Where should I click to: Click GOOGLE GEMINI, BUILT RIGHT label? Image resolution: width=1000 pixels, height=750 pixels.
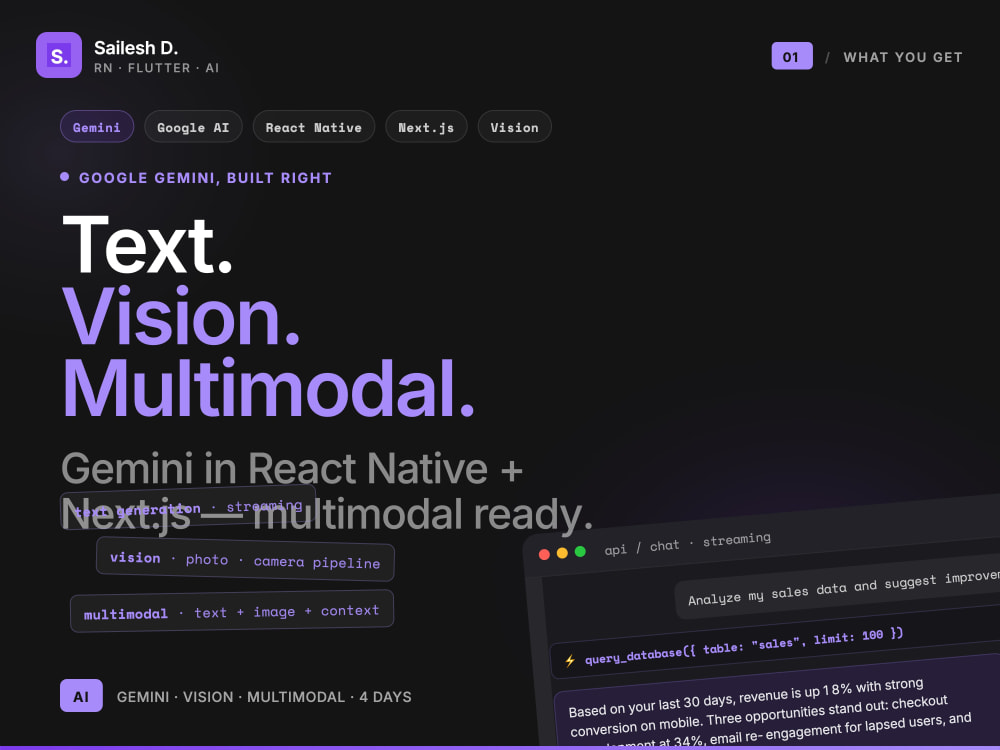[205, 178]
